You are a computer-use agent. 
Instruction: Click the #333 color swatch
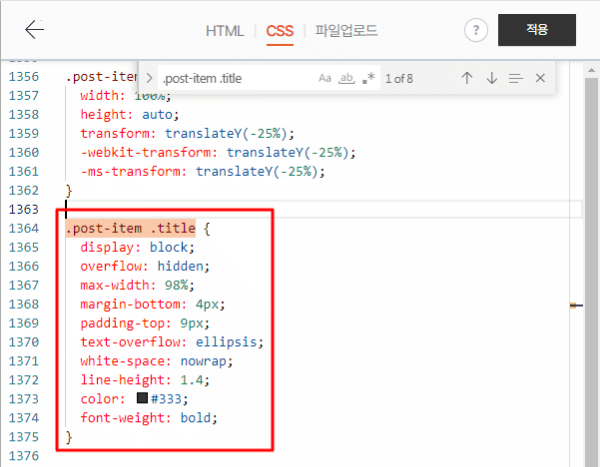coord(142,398)
